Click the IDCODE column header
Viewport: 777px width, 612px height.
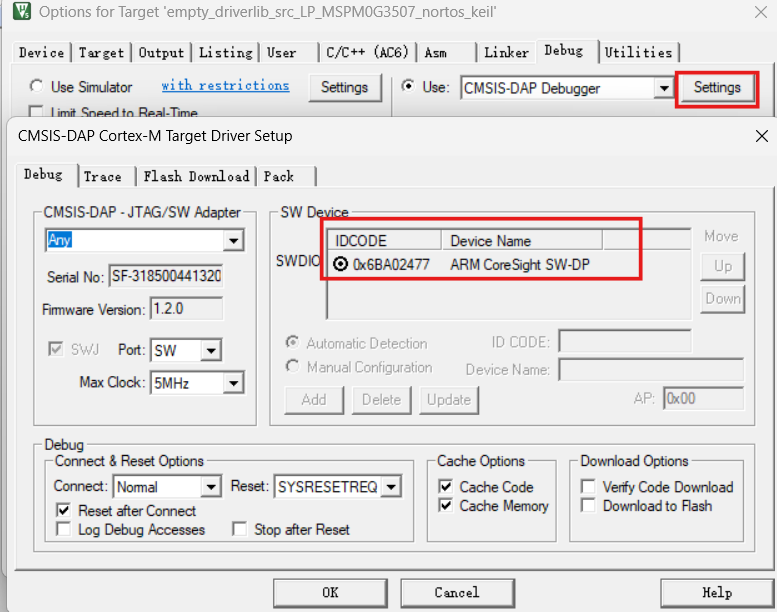coord(385,240)
